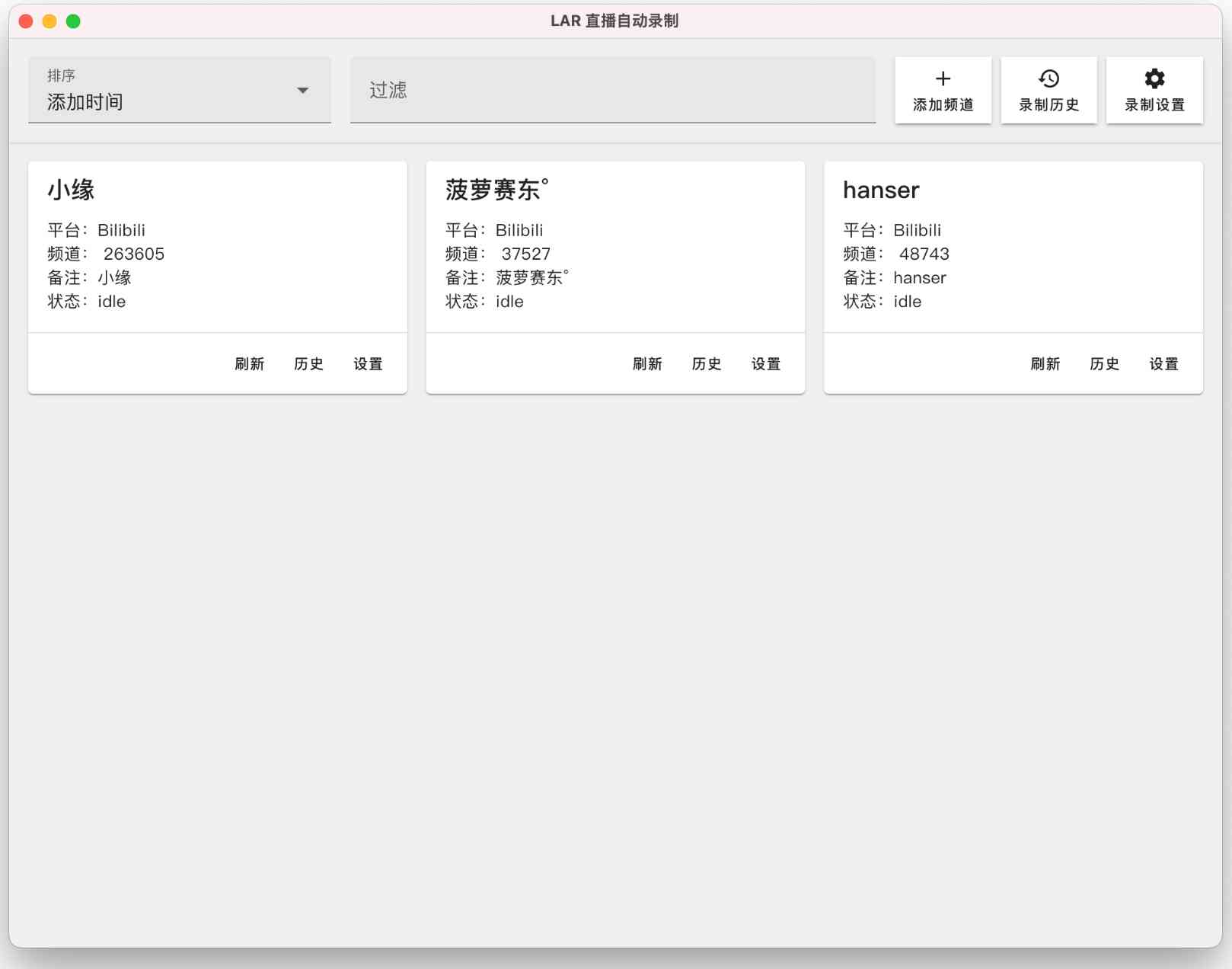Expand the sort order dropdown arrow
The image size is (1232, 969).
pyautogui.click(x=302, y=91)
